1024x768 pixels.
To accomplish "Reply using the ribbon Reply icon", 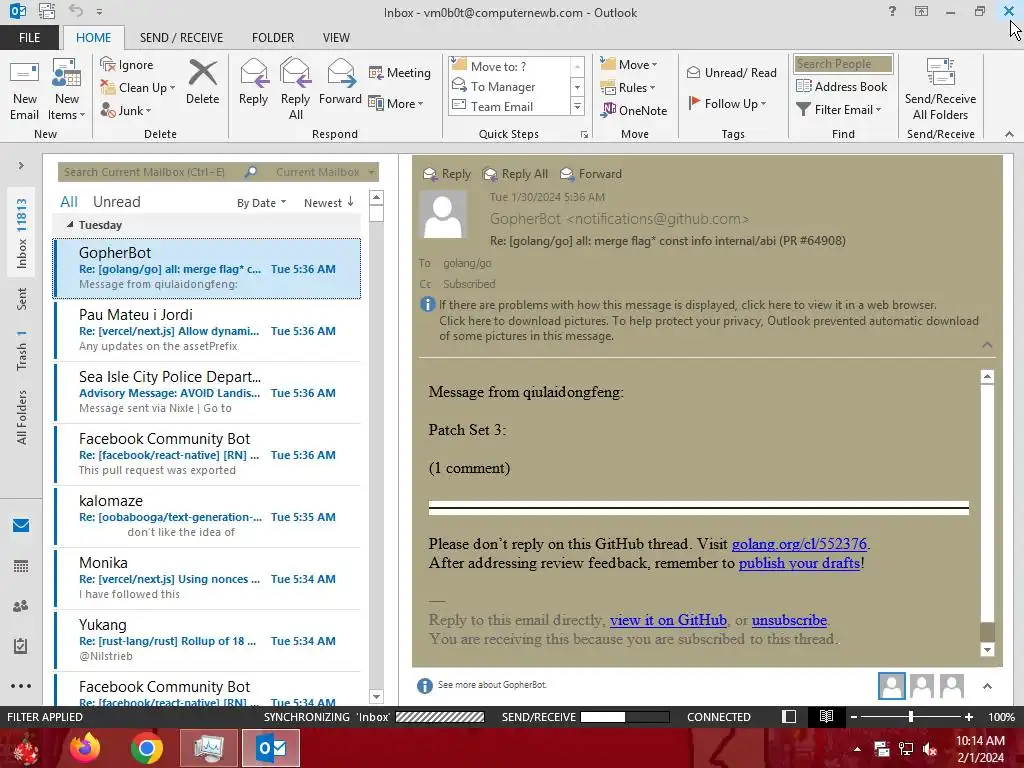I will pyautogui.click(x=253, y=82).
